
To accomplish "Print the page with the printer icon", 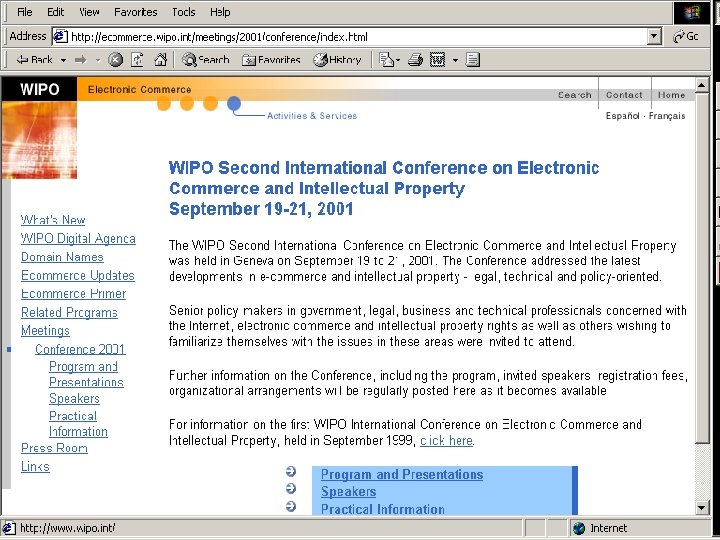I will click(415, 60).
